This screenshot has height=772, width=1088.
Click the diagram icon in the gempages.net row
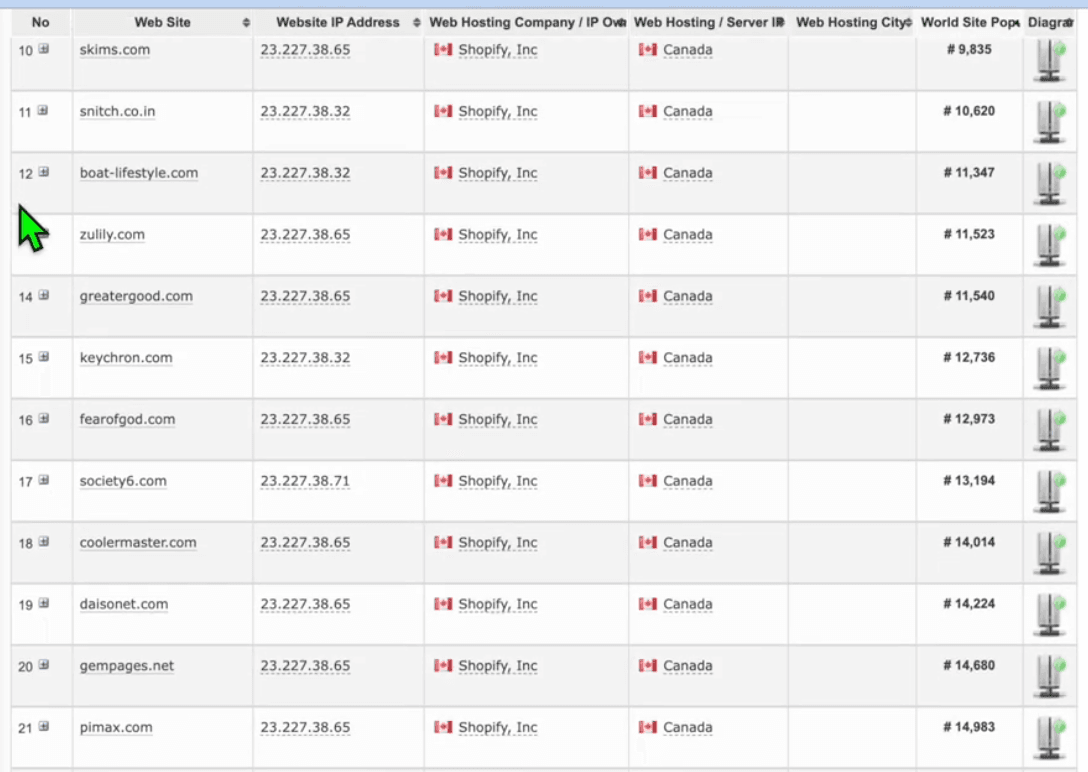pyautogui.click(x=1049, y=675)
